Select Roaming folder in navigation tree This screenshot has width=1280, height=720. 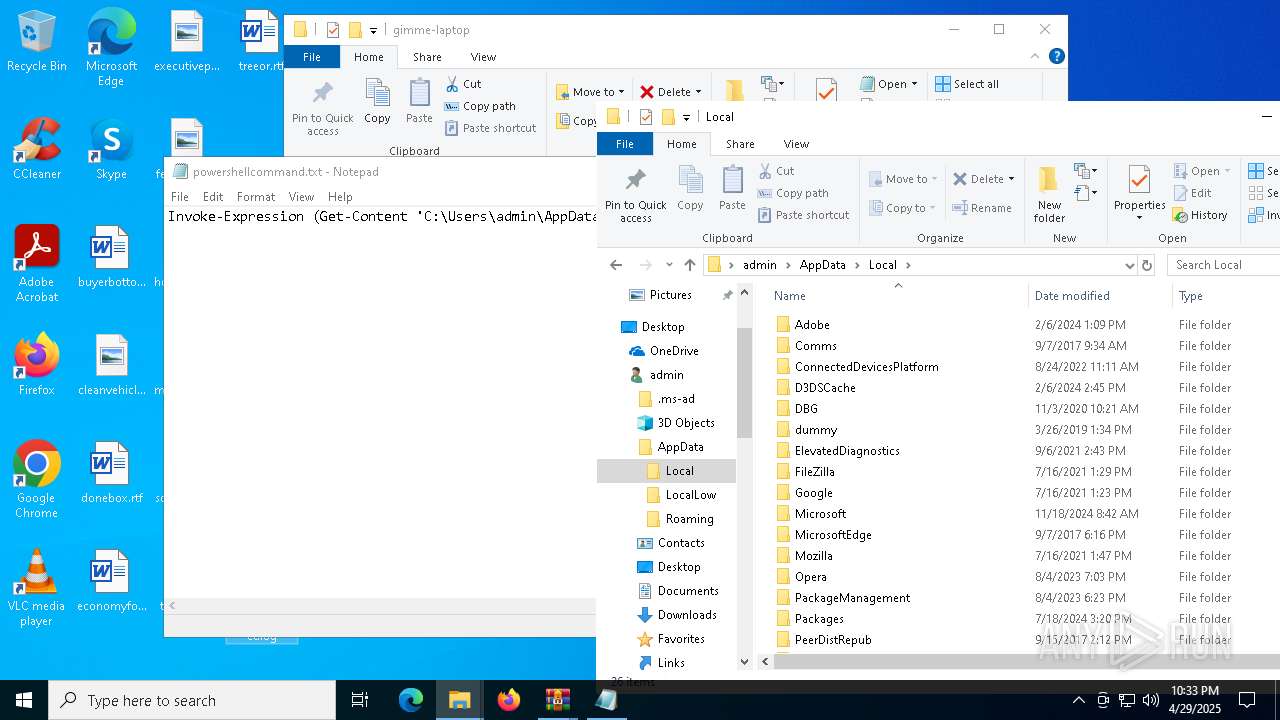(x=690, y=519)
